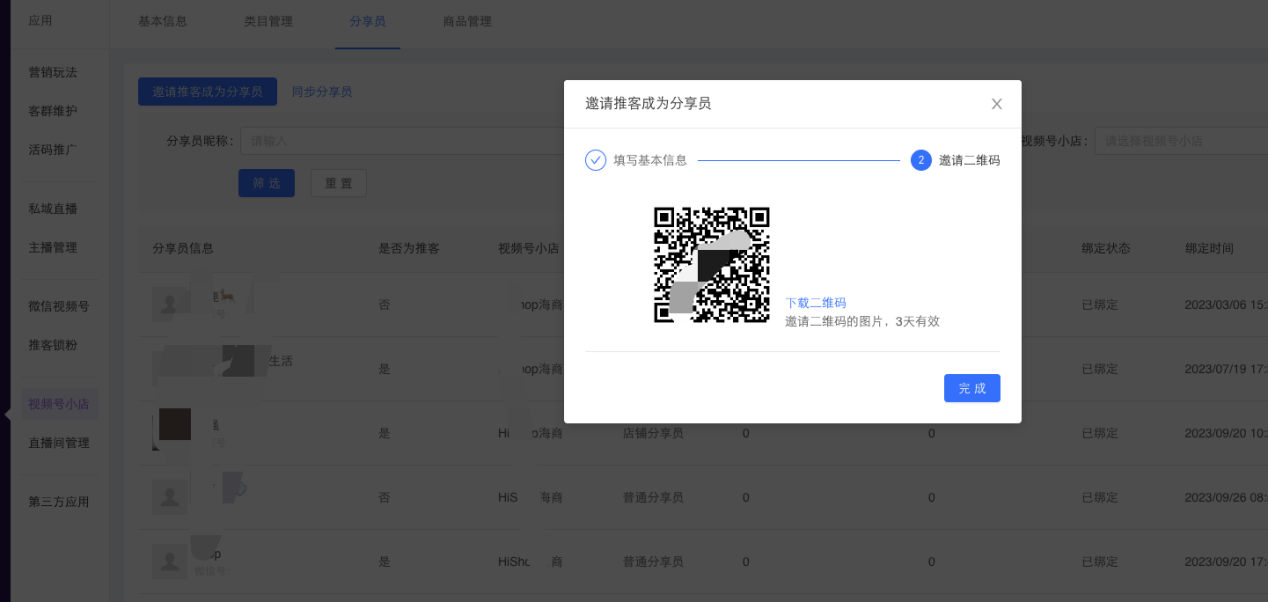Click the 筛选 filter button
Image resolution: width=1268 pixels, height=602 pixels.
266,183
